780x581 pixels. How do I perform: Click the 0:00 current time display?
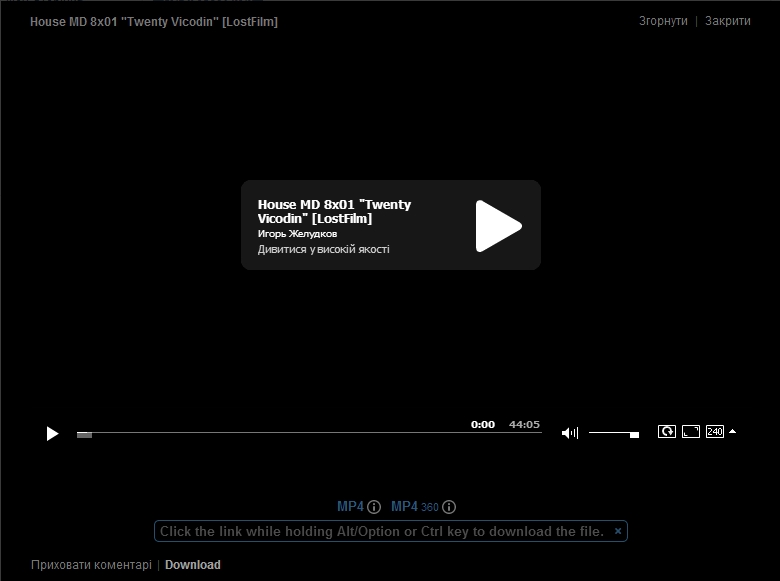[483, 424]
